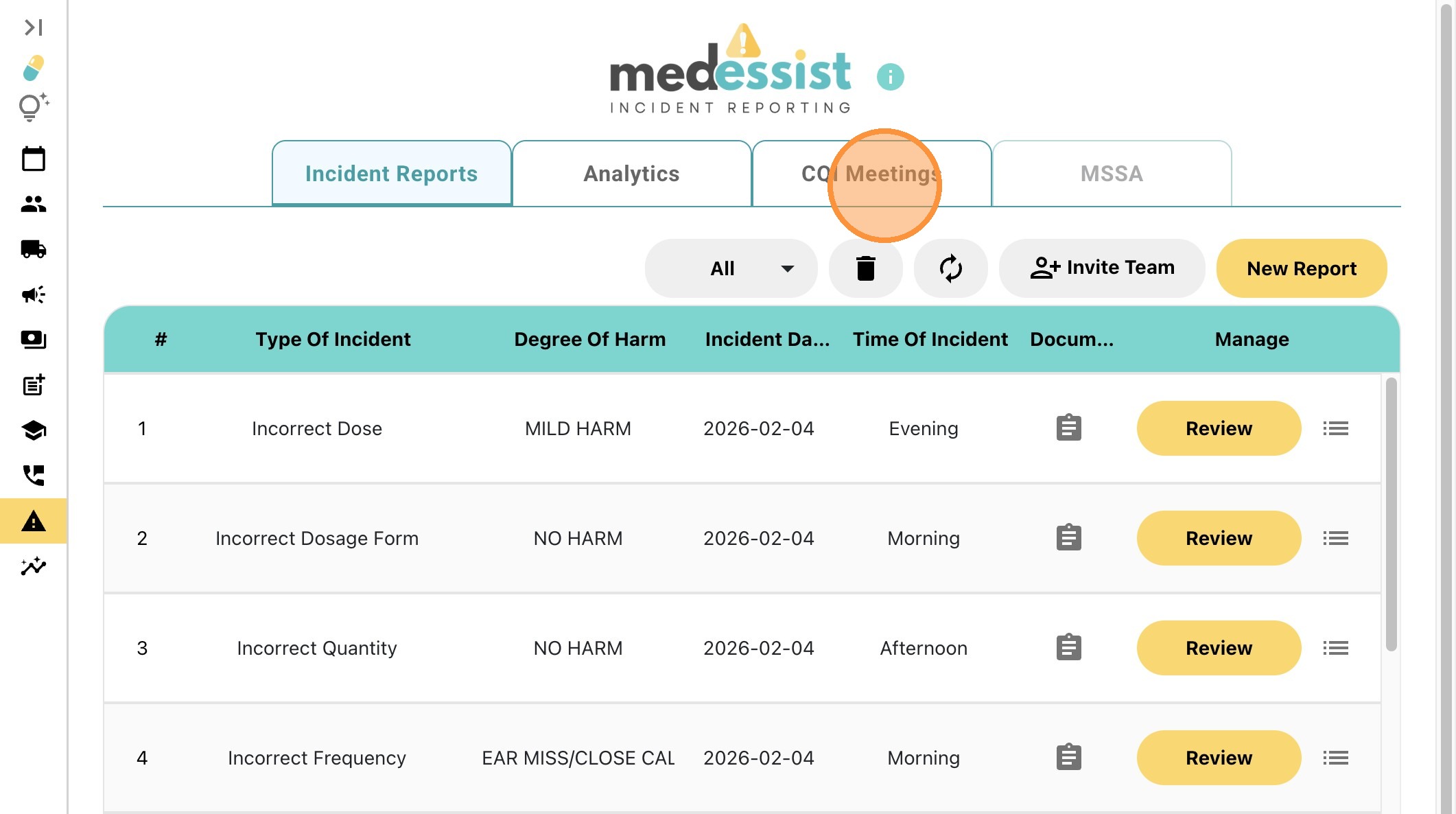Open the All filter dropdown
Screen dimensions: 1456x814
click(x=731, y=268)
